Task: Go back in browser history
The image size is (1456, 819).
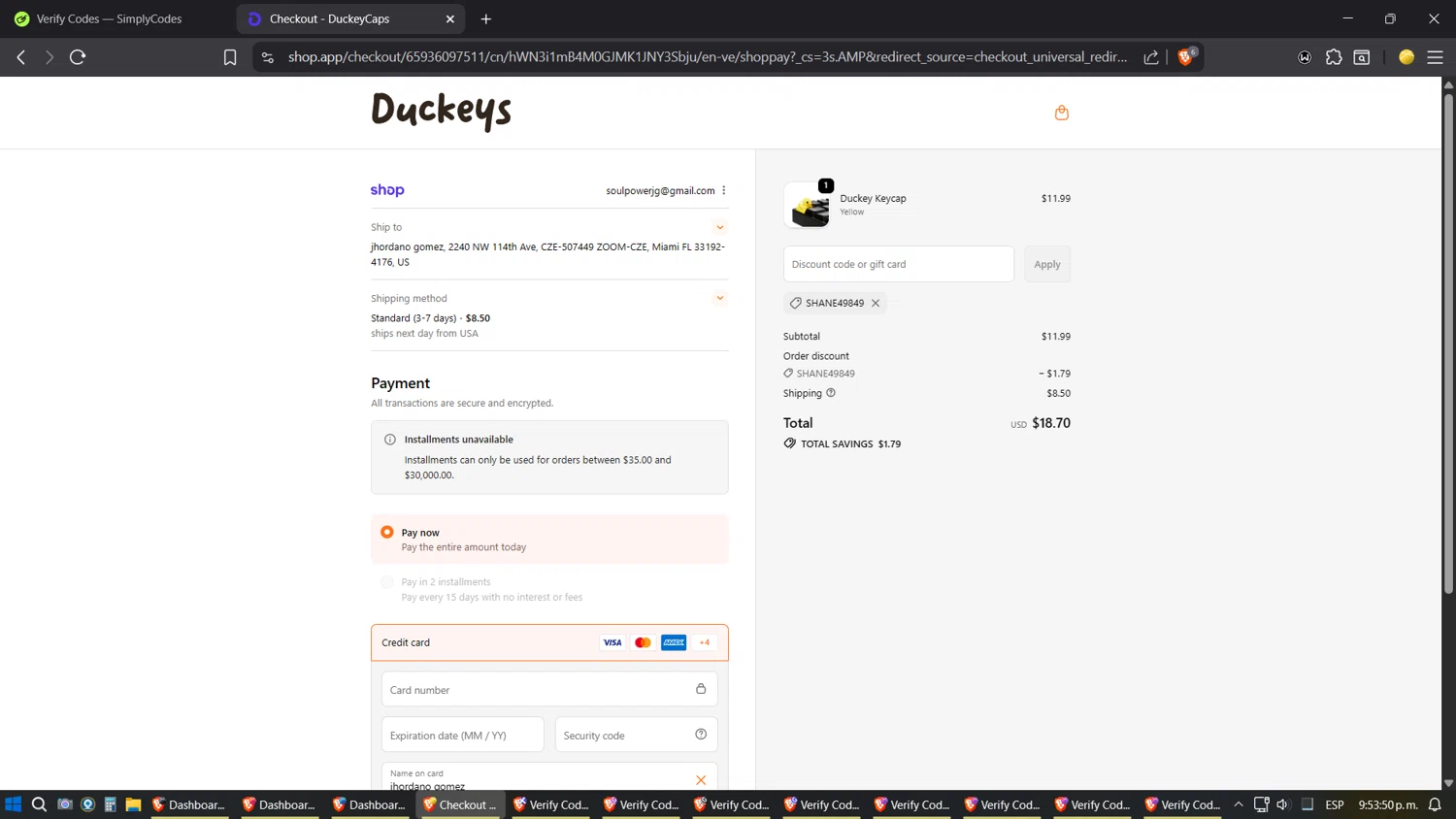Action: pyautogui.click(x=21, y=57)
